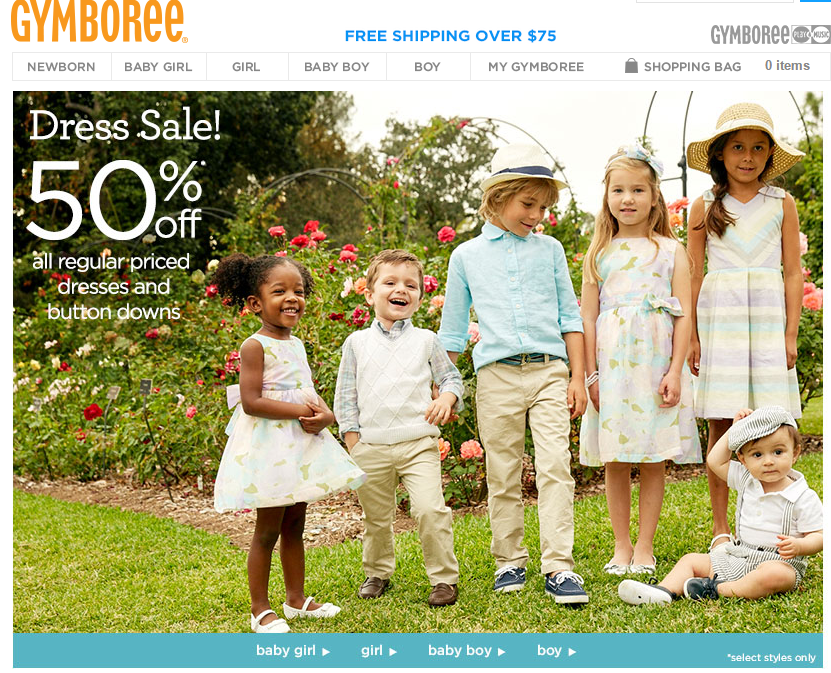Click the 0 items bag count

click(787, 66)
